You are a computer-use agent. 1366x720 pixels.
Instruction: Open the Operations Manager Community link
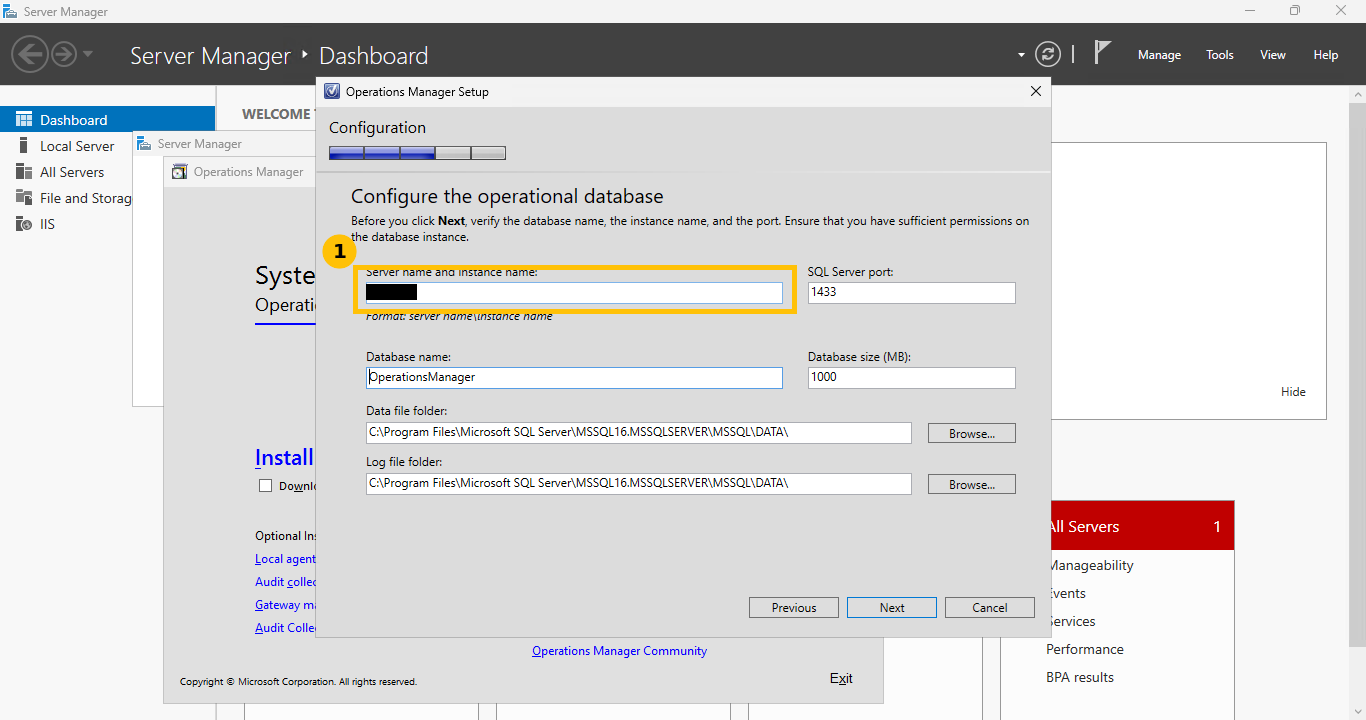click(x=619, y=651)
